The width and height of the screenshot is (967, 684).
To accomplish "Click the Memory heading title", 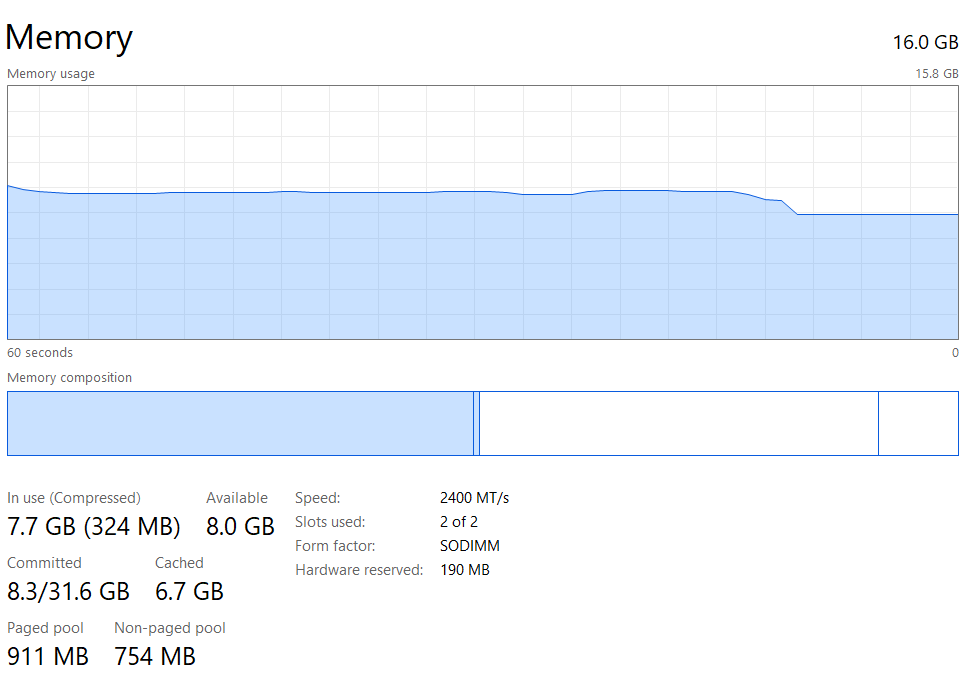I will 69,37.
